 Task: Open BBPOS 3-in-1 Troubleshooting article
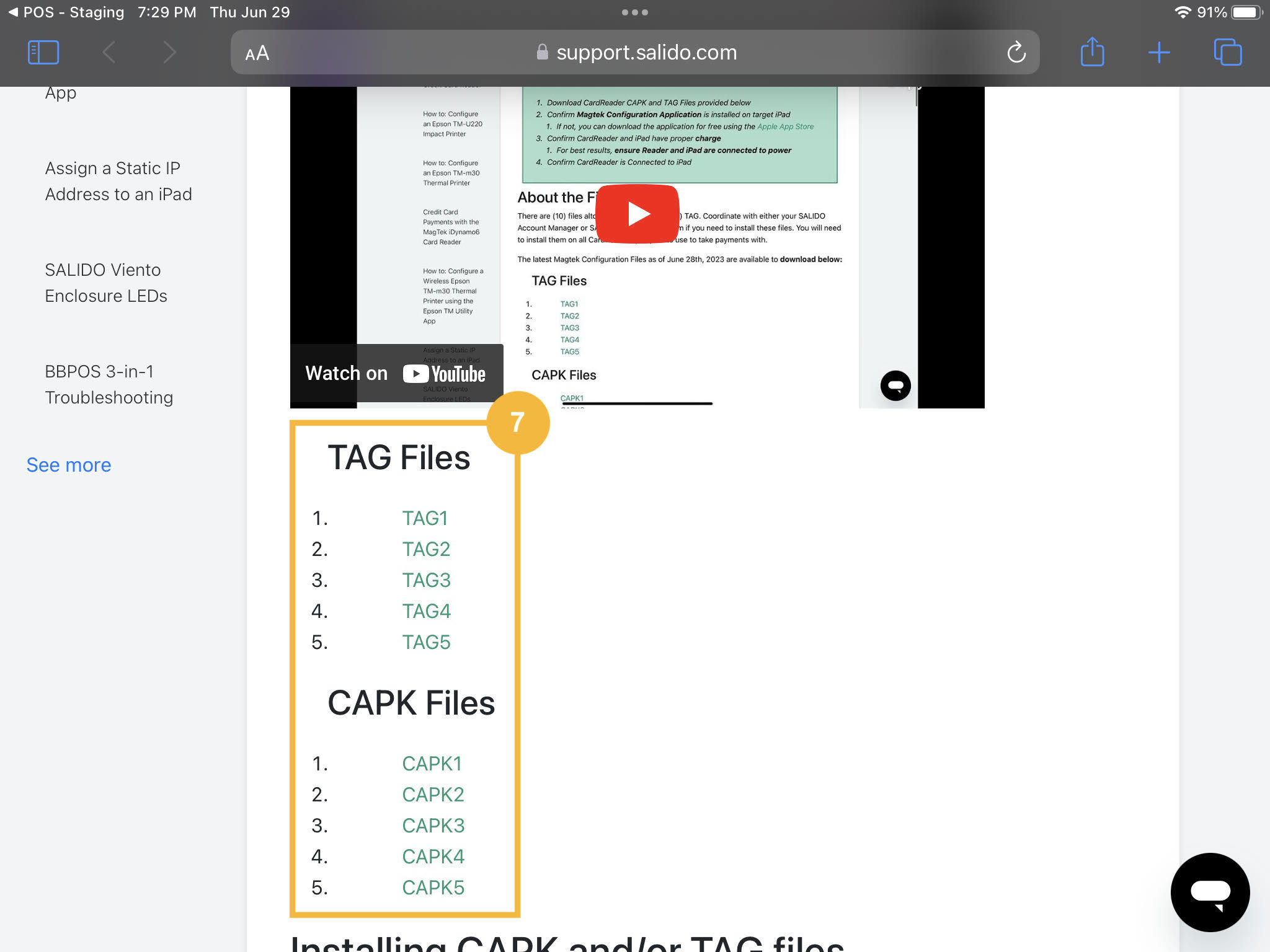109,384
